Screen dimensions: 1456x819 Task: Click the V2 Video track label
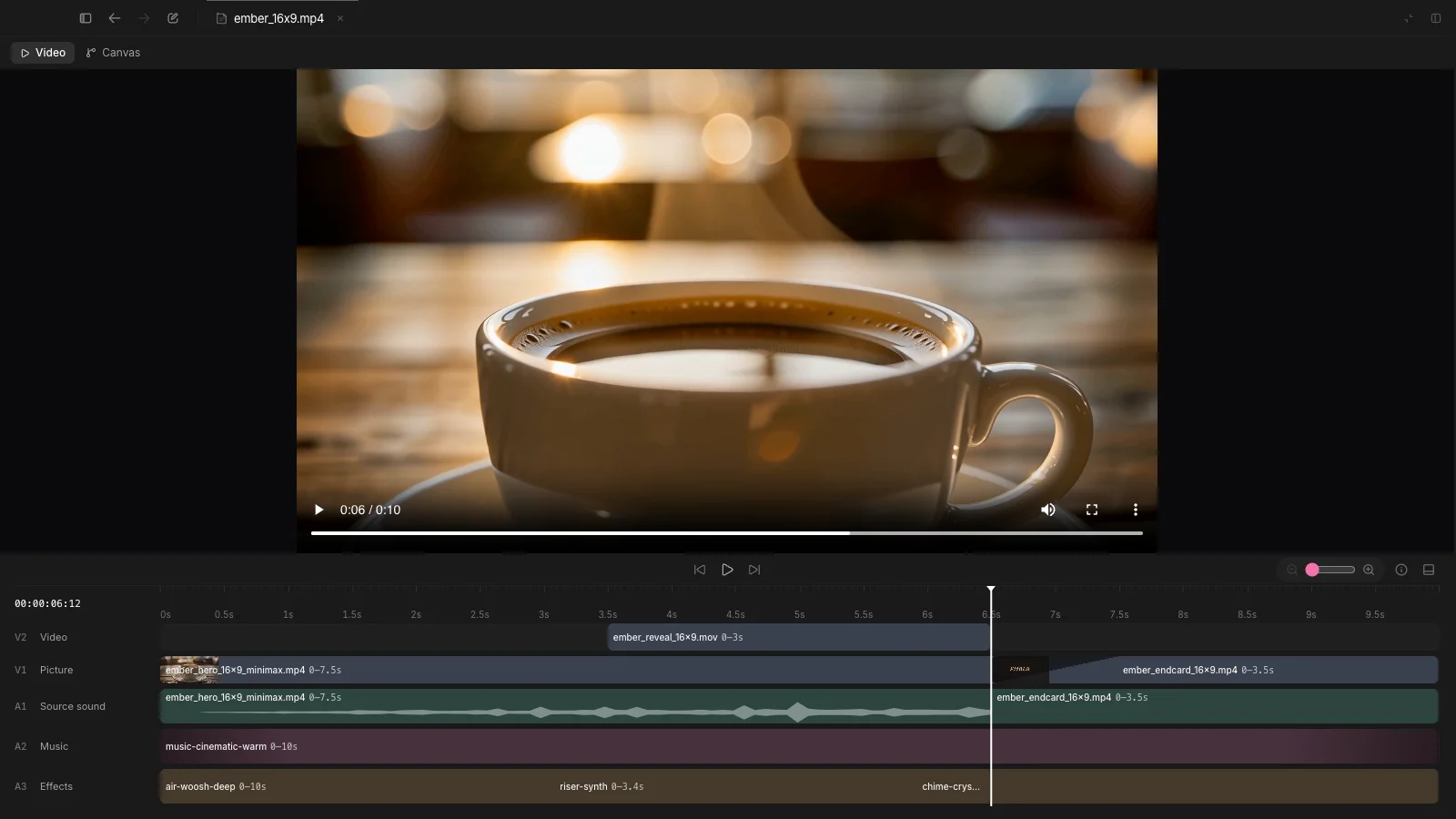41,637
